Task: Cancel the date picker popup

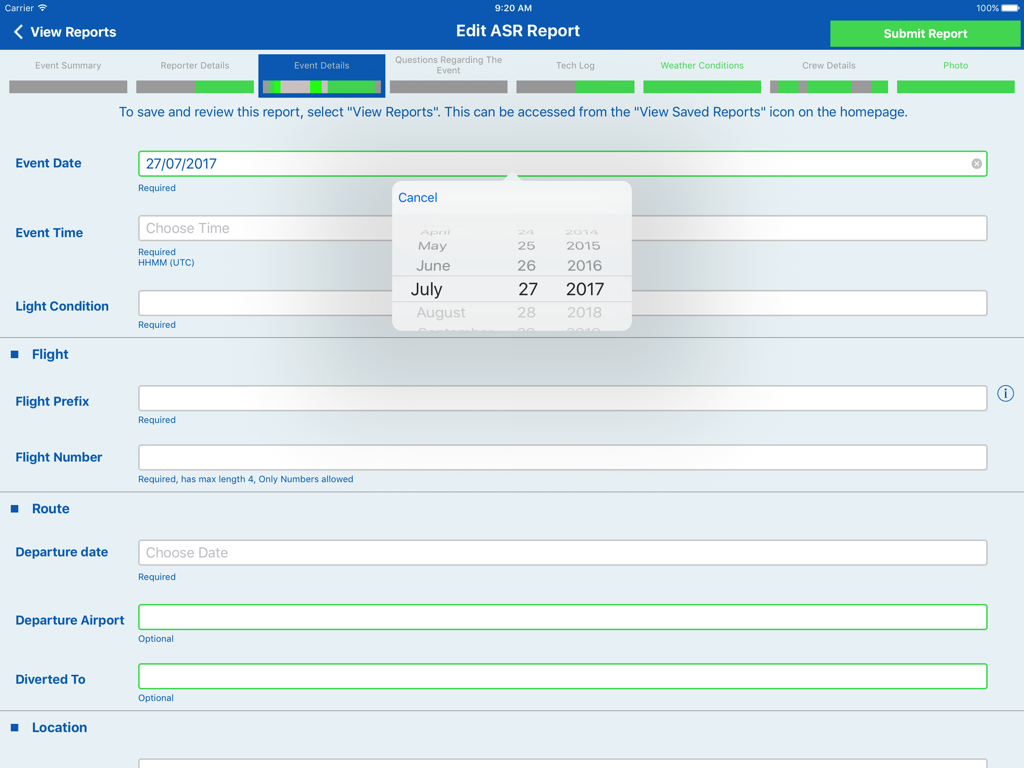Action: [x=417, y=197]
